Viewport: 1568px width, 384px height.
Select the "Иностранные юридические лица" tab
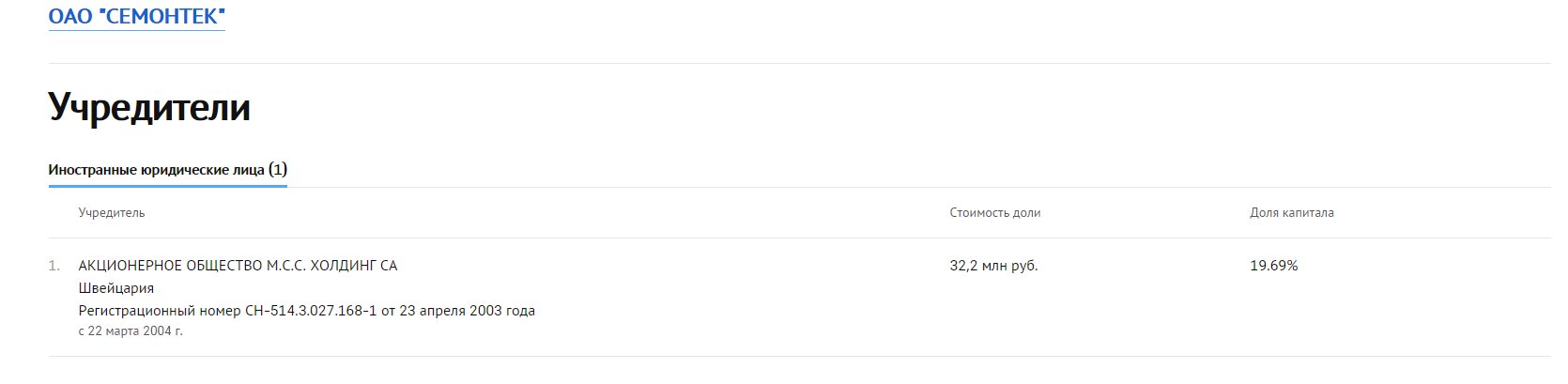point(157,170)
